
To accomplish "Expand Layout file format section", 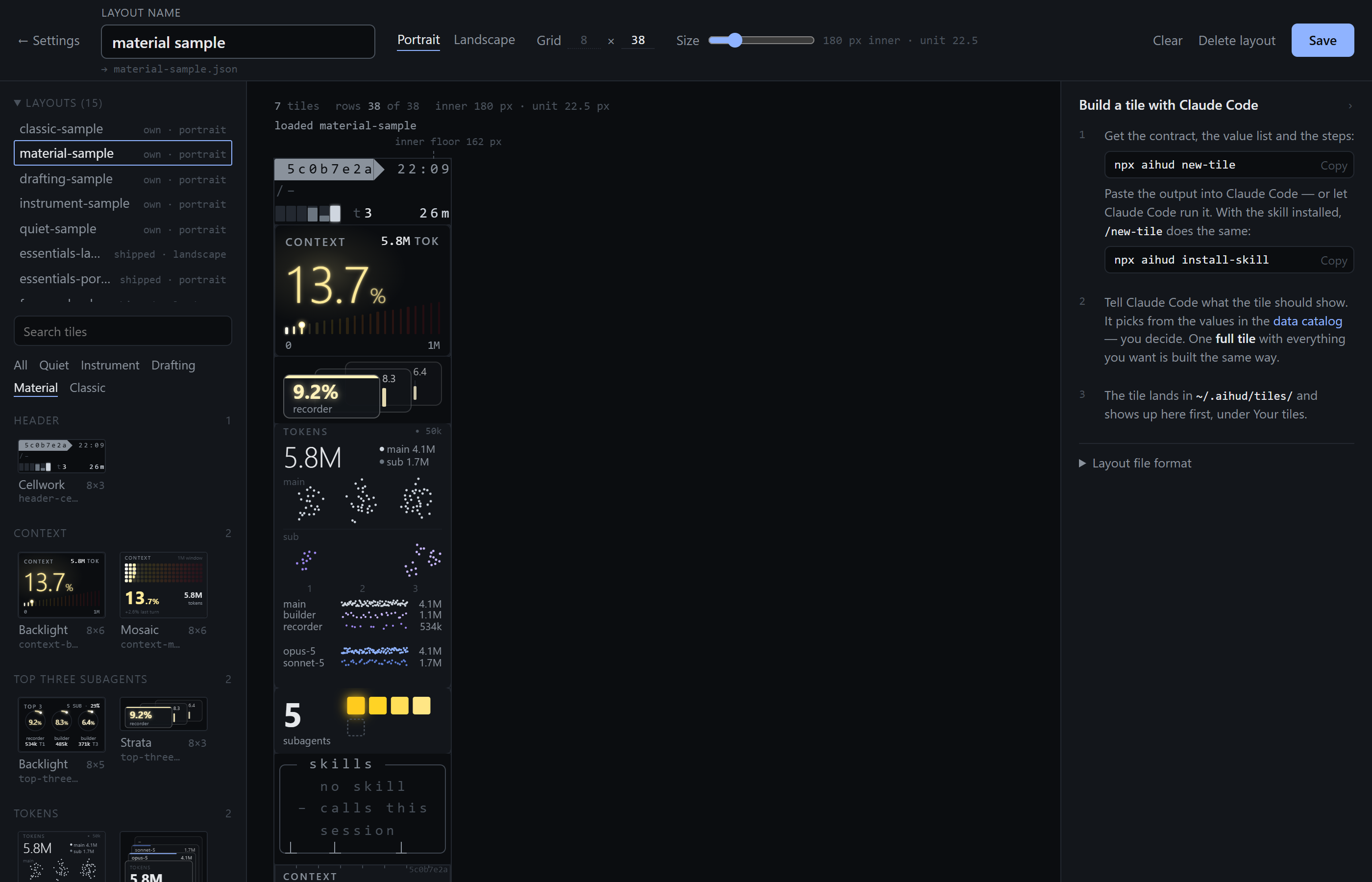I will coord(1135,463).
